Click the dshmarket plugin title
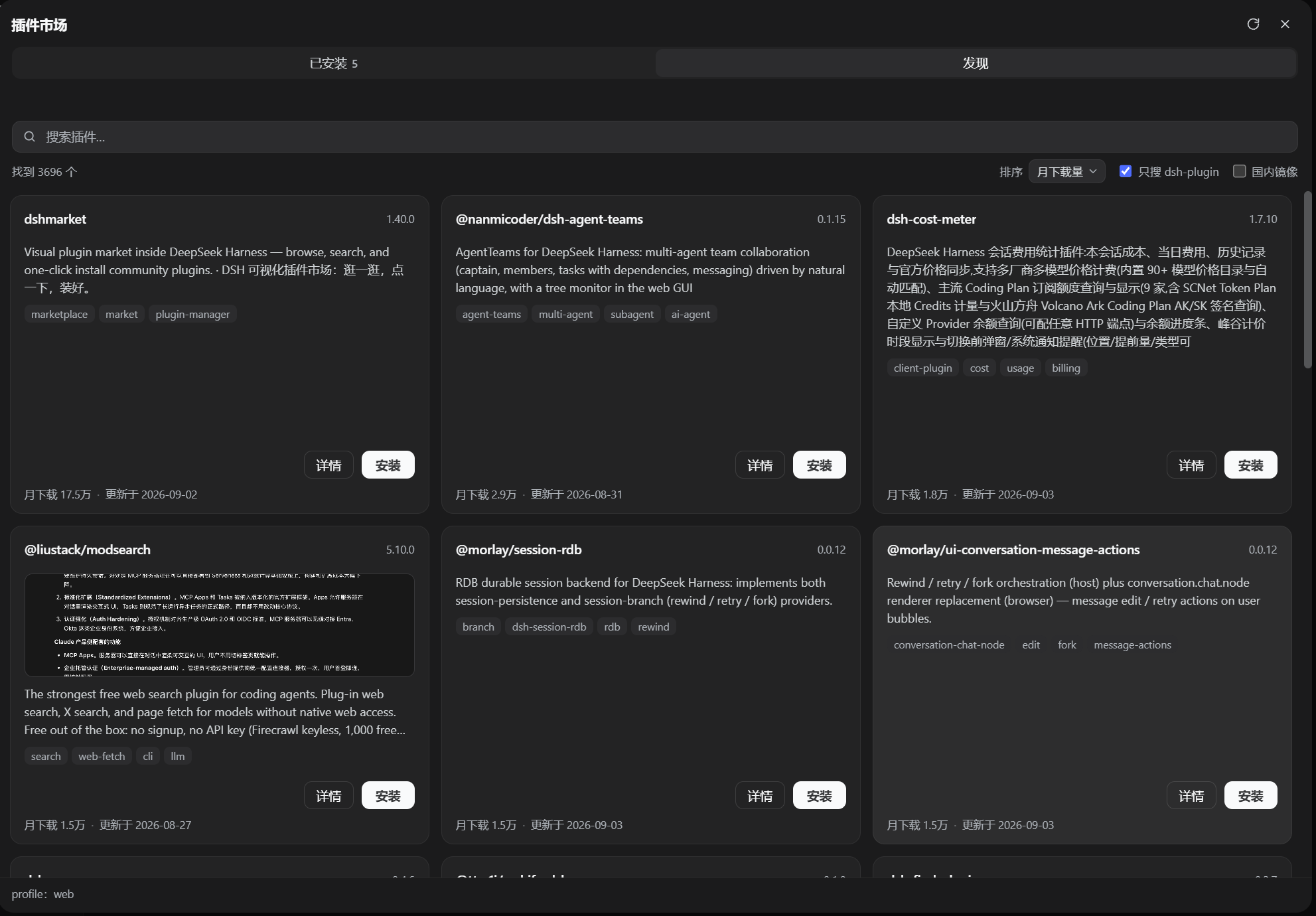The image size is (1316, 916). click(55, 219)
